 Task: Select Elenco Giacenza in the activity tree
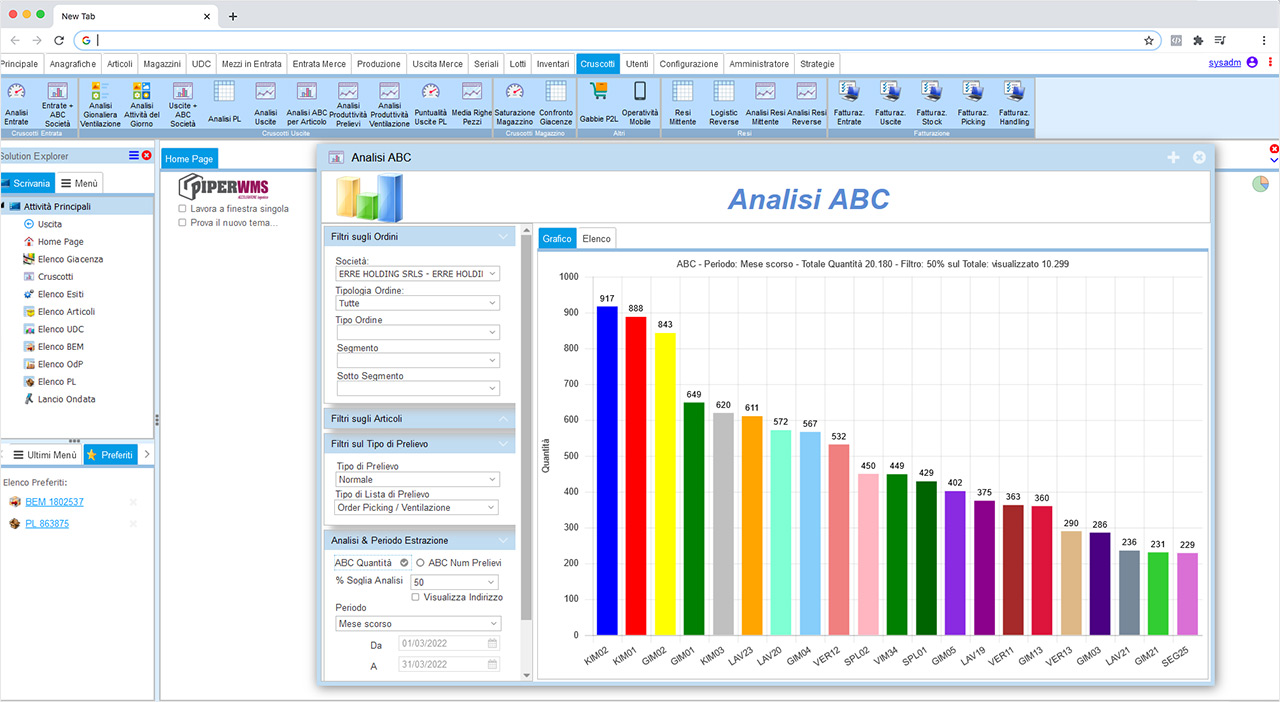coord(70,259)
